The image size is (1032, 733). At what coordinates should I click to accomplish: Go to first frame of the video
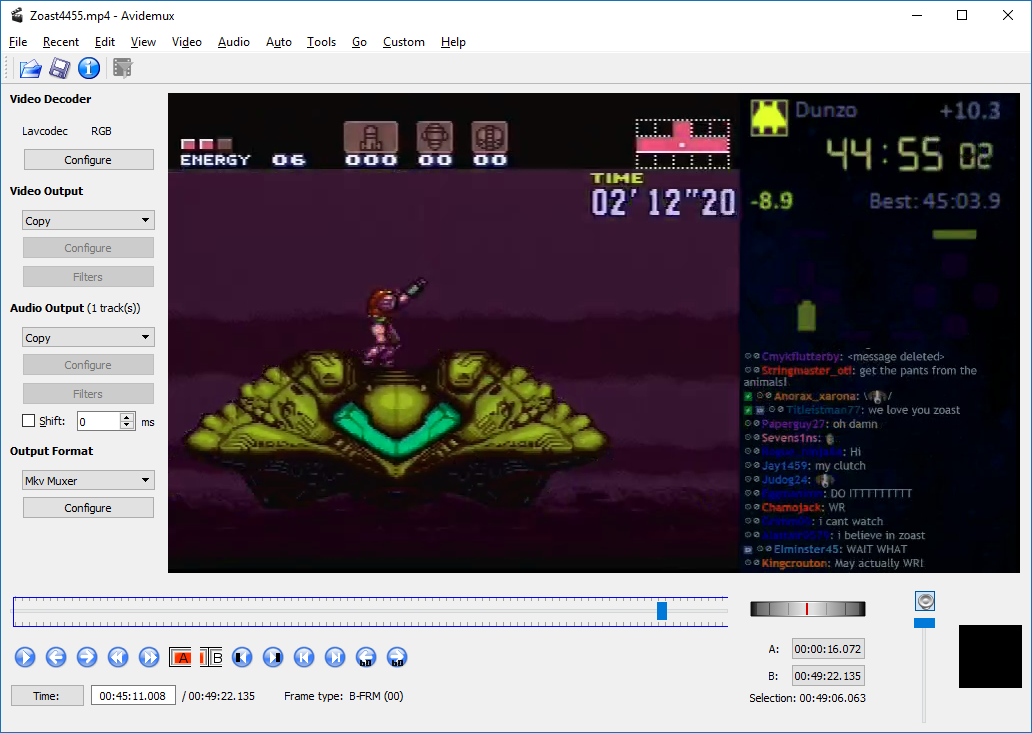[x=304, y=657]
